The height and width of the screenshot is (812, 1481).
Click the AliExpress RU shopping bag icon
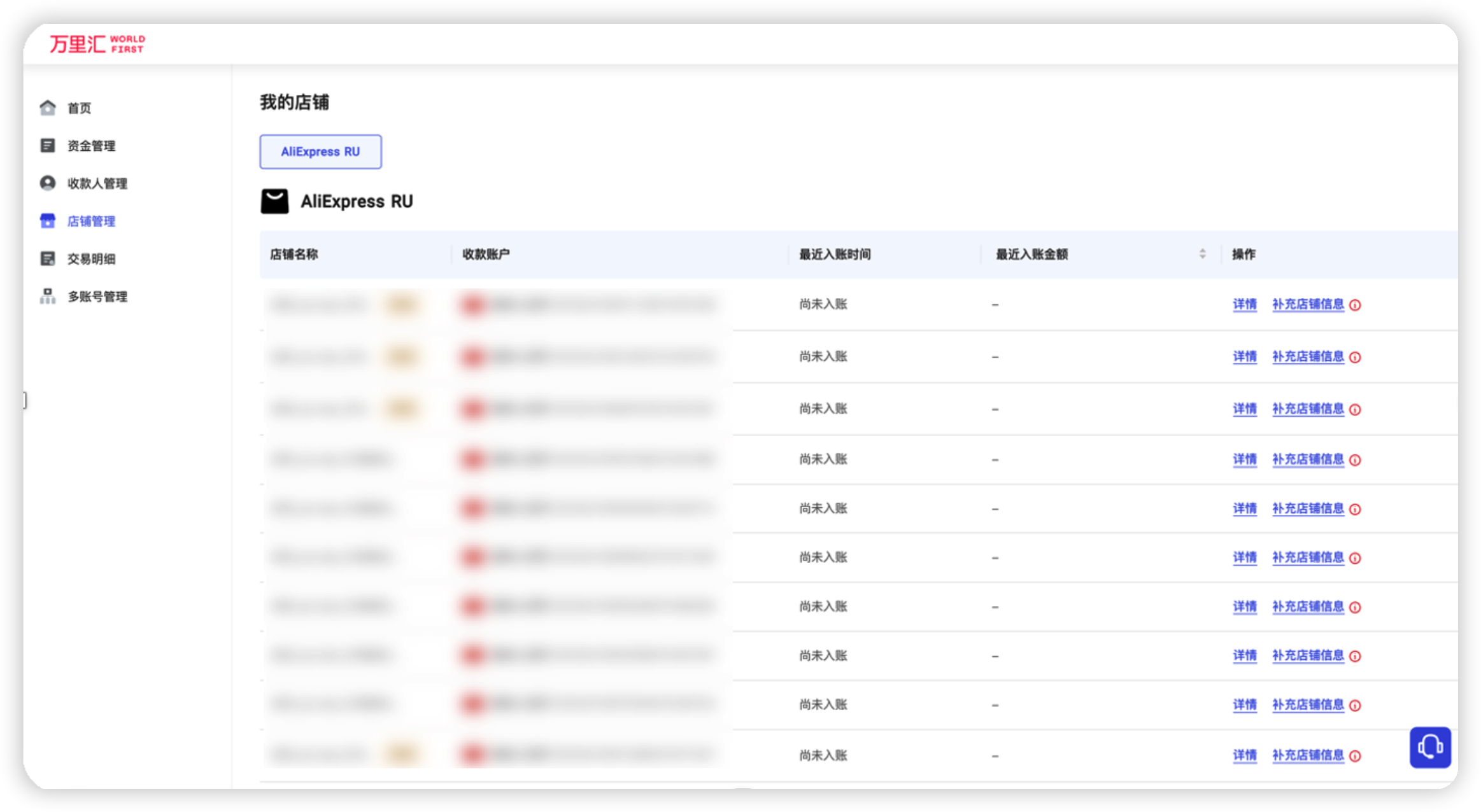[x=274, y=201]
